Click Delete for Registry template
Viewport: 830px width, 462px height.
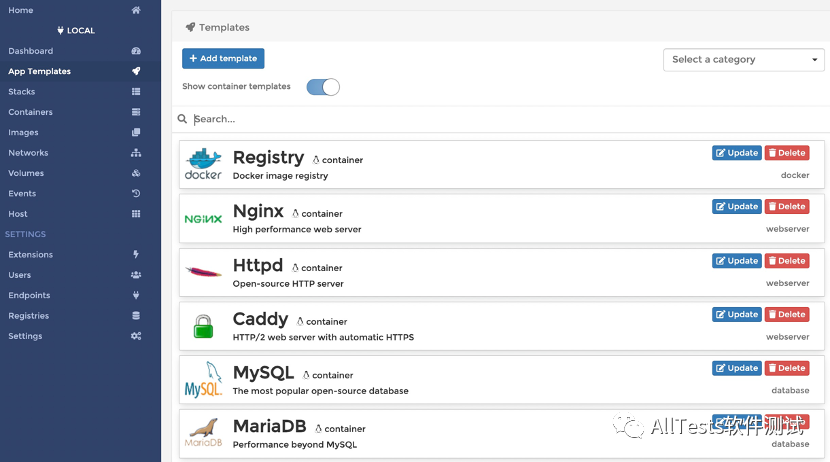tap(787, 153)
